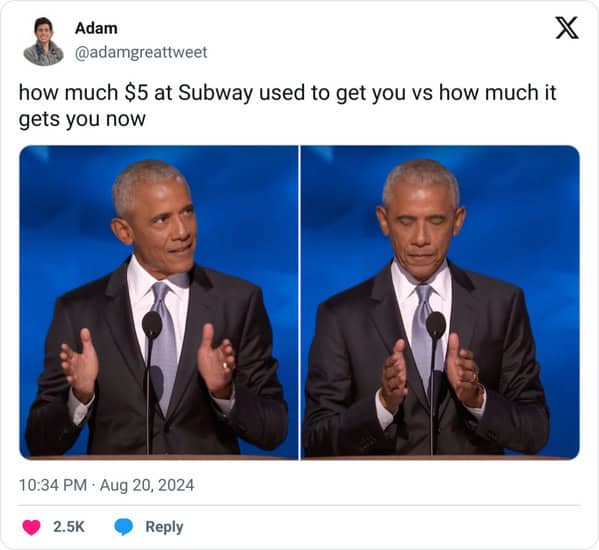Open the @adamgreattweet handle link
599x550 pixels.
141,52
